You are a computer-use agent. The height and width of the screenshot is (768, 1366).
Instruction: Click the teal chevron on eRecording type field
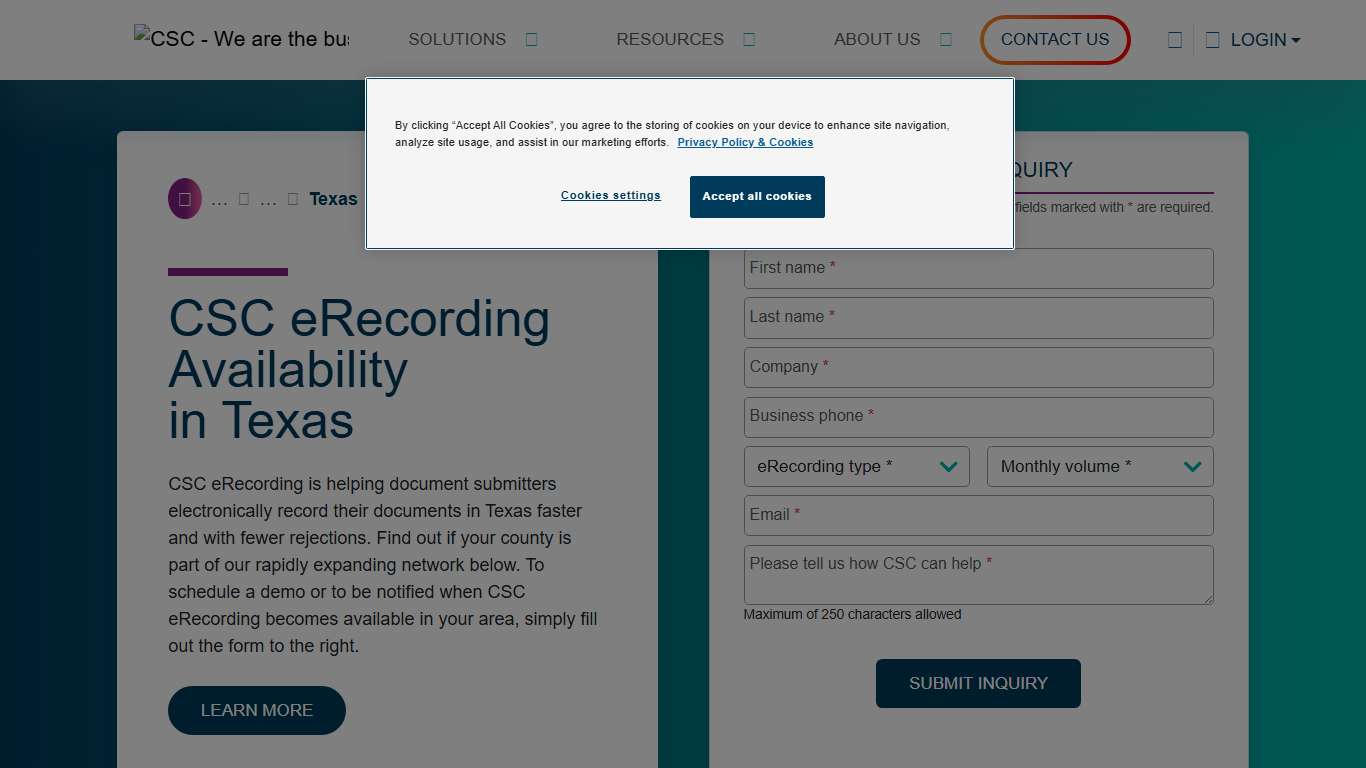coord(948,466)
